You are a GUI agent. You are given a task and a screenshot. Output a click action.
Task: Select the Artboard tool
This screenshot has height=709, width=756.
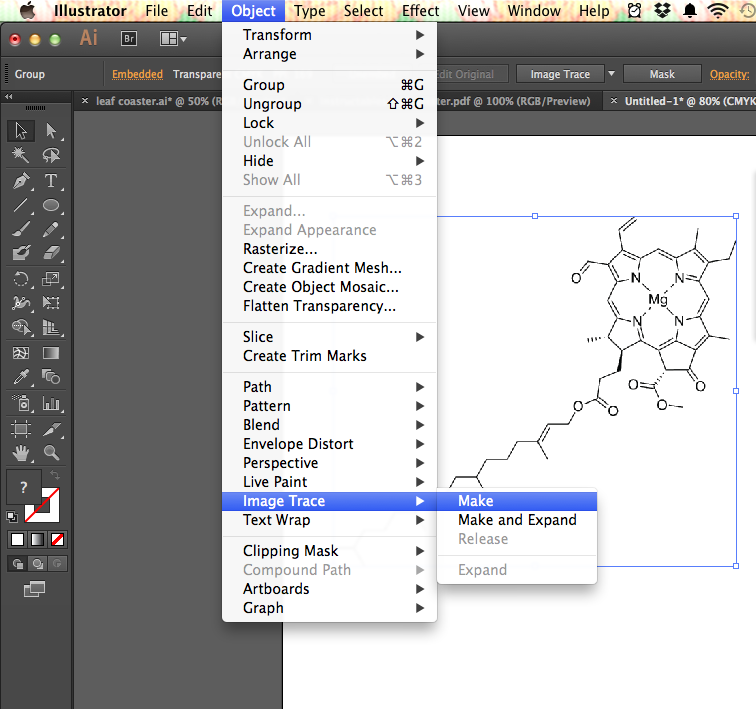[x=21, y=428]
